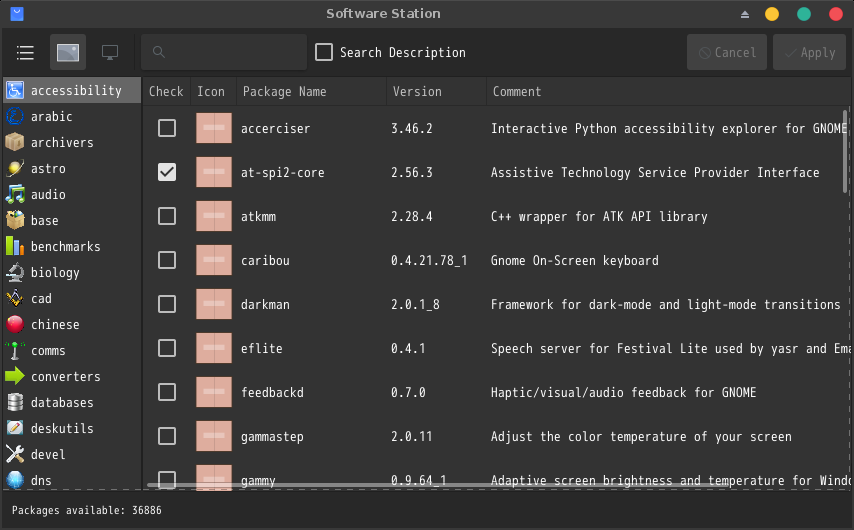Click the feedbackd comment about Haptic feedback
The image size is (854, 530).
623,393
